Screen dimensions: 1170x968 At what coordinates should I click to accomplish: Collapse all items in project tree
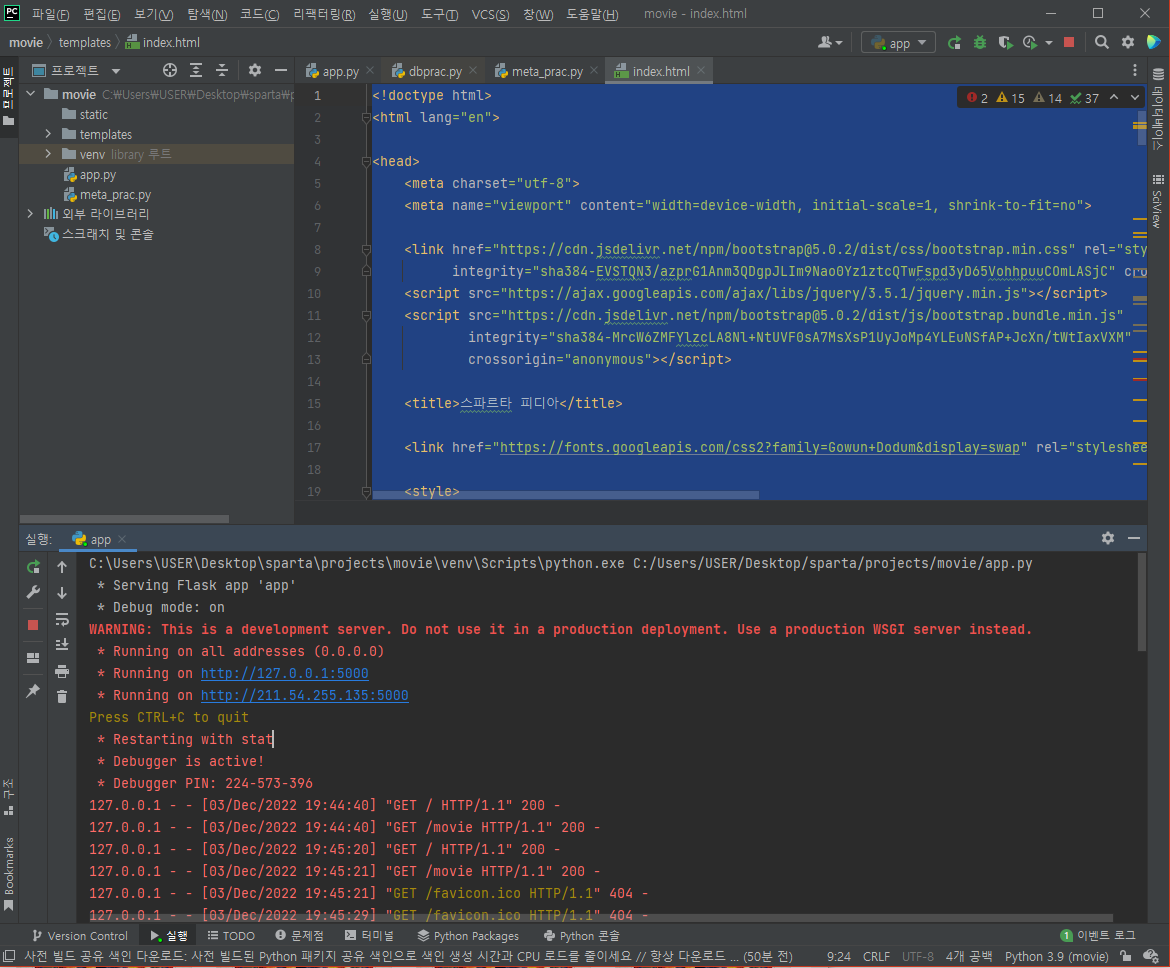tap(222, 70)
